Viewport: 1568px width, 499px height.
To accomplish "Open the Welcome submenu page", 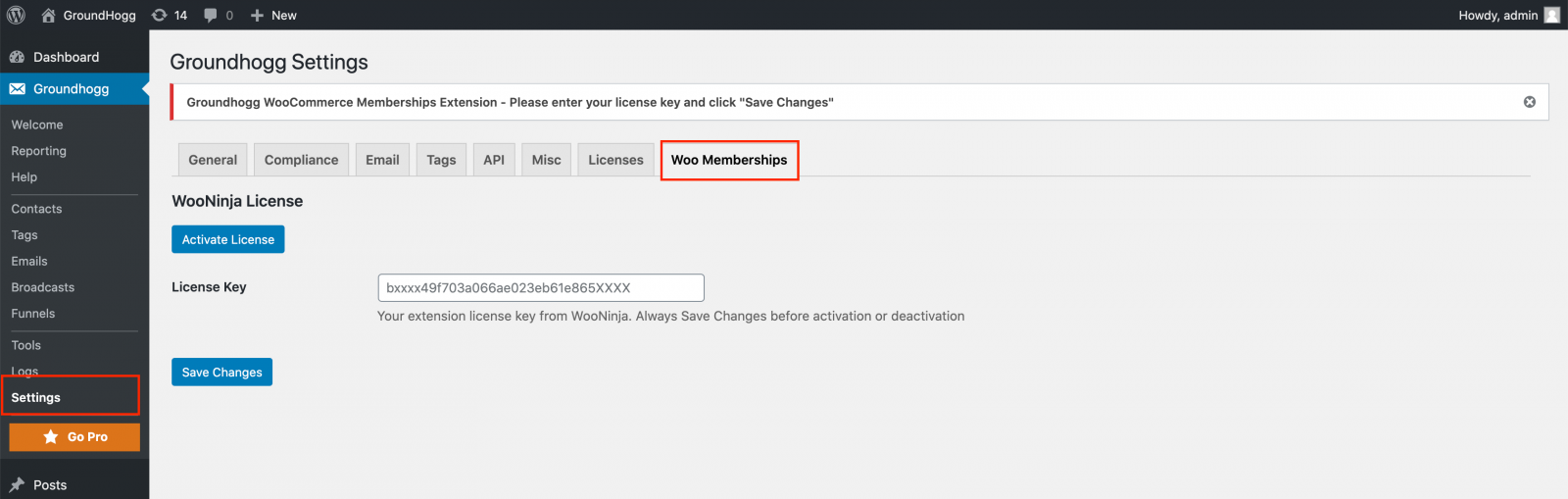I will coord(37,125).
